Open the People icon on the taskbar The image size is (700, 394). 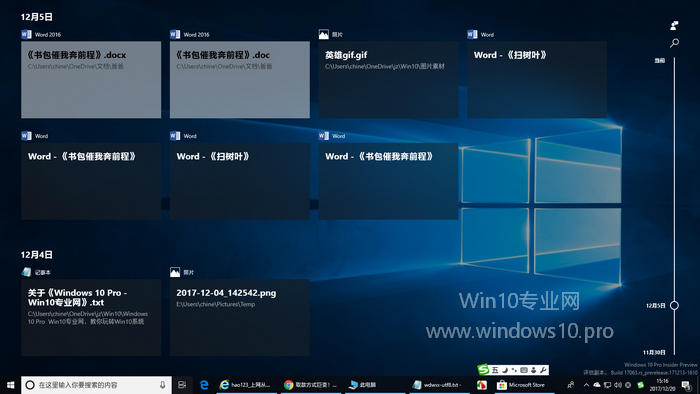coord(570,385)
